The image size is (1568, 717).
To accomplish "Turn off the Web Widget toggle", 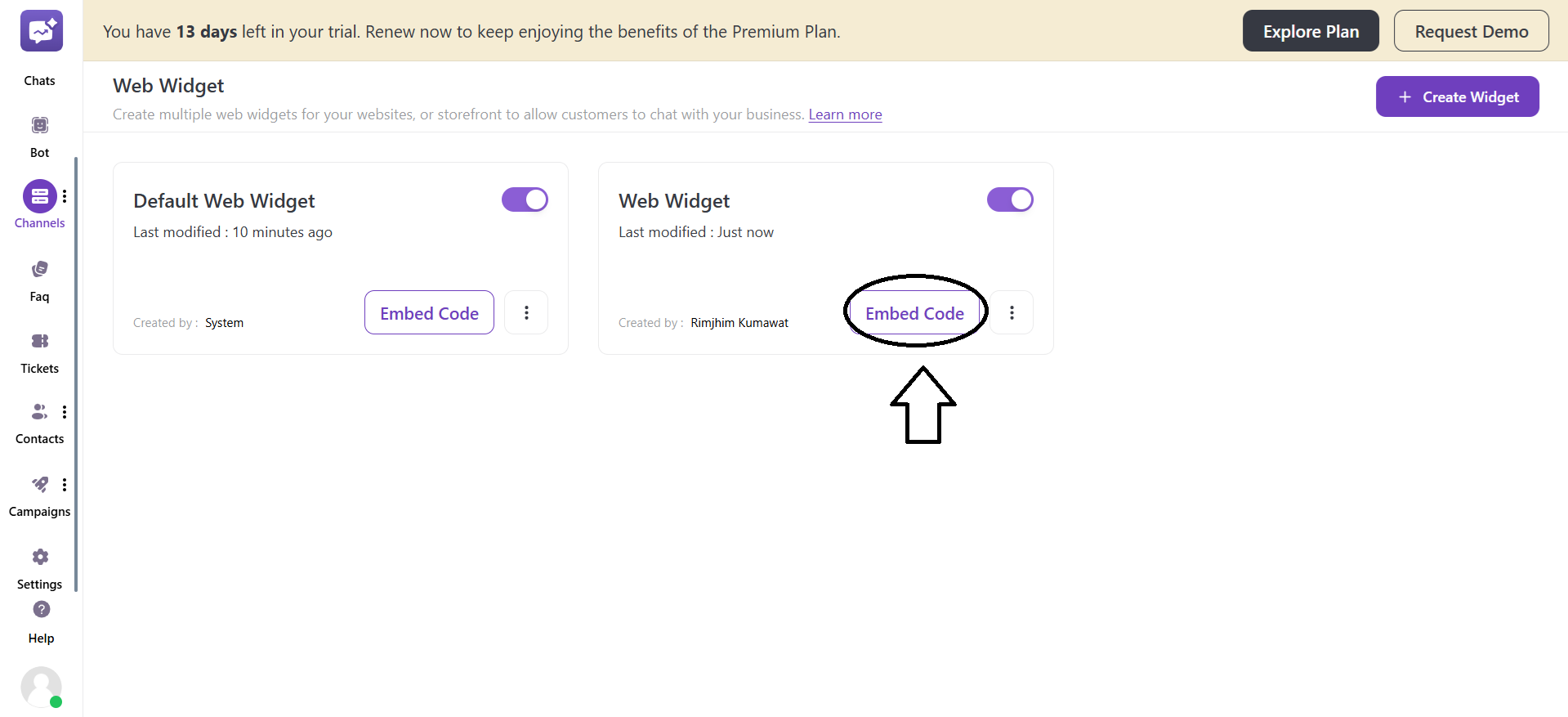I will [x=1010, y=199].
